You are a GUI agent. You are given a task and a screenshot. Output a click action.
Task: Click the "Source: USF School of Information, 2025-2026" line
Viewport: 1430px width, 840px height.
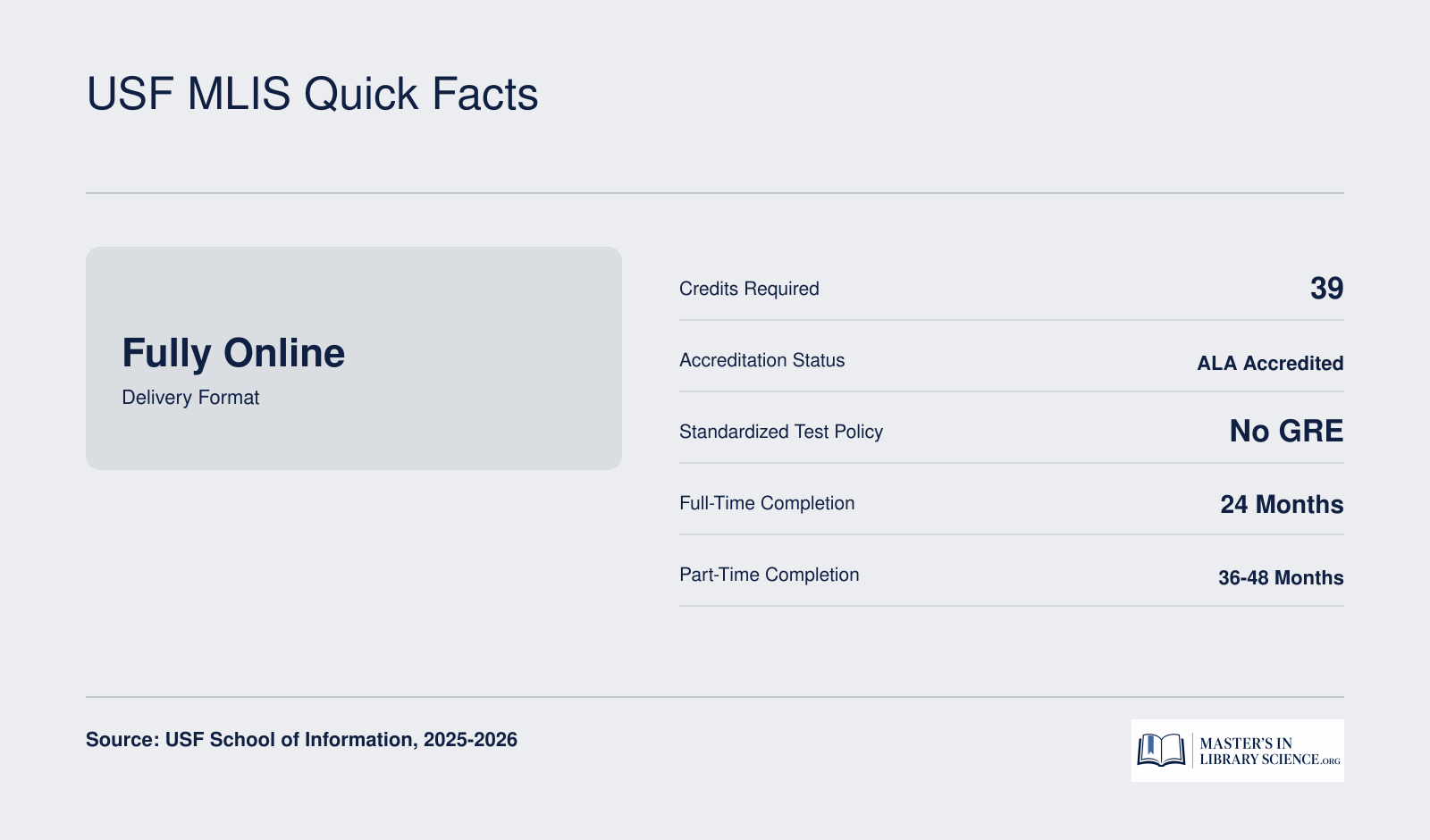click(x=301, y=740)
